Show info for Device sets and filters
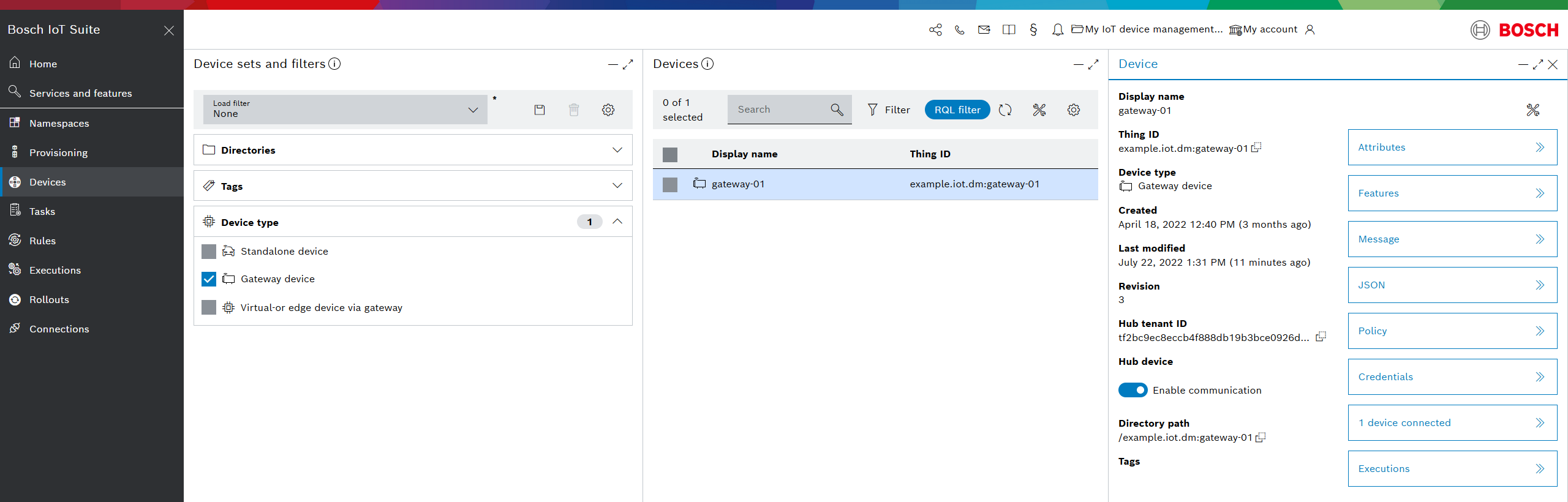This screenshot has width=1568, height=502. 334,64
